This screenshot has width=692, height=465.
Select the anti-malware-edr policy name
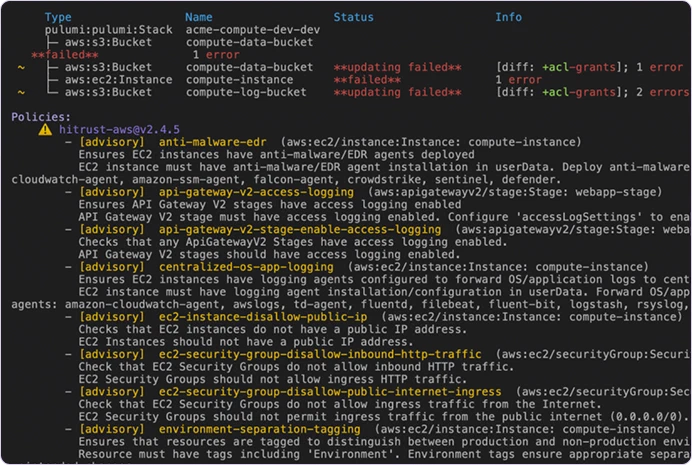[x=212, y=142]
